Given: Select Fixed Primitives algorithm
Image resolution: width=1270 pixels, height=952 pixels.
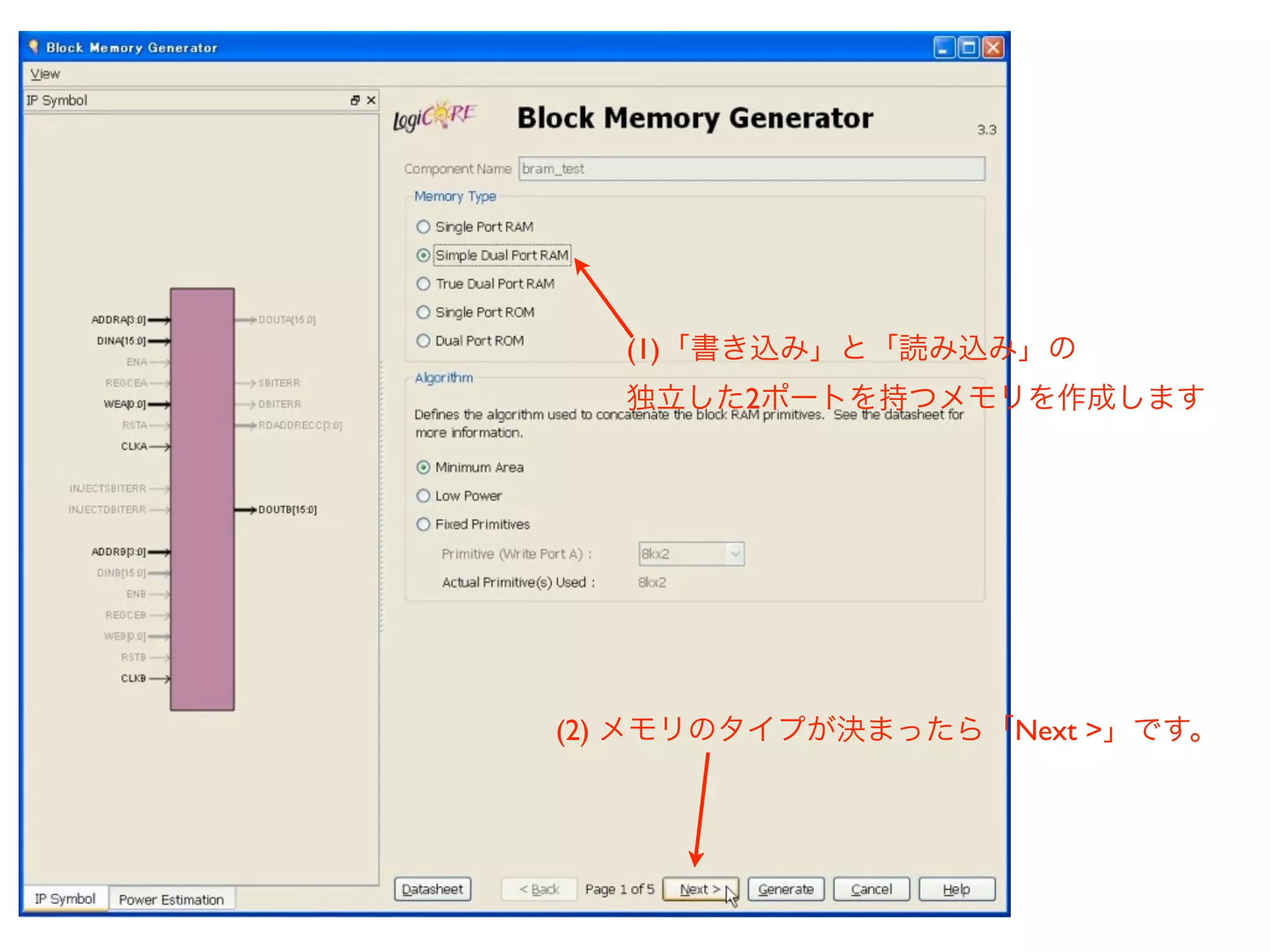Looking at the screenshot, I should pyautogui.click(x=424, y=524).
